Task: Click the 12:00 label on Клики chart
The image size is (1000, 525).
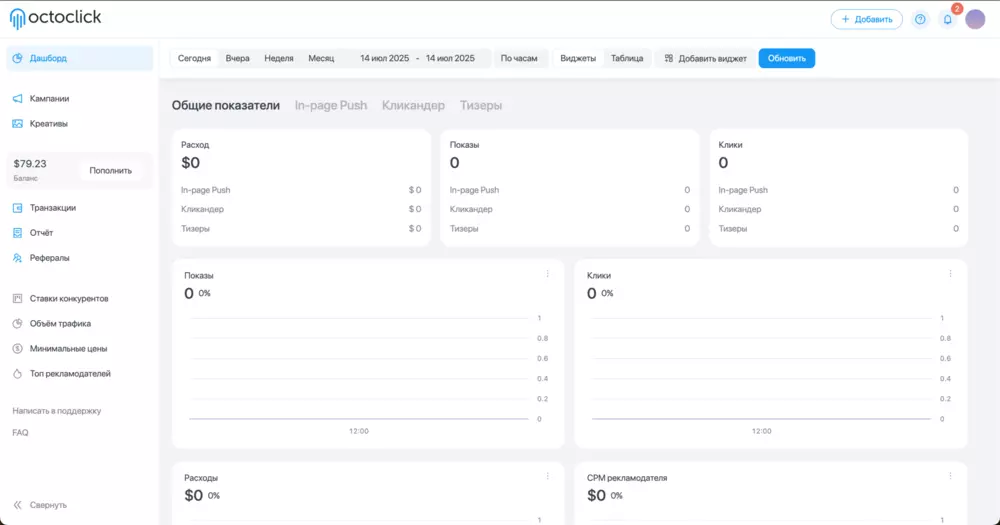Action: coord(761,431)
